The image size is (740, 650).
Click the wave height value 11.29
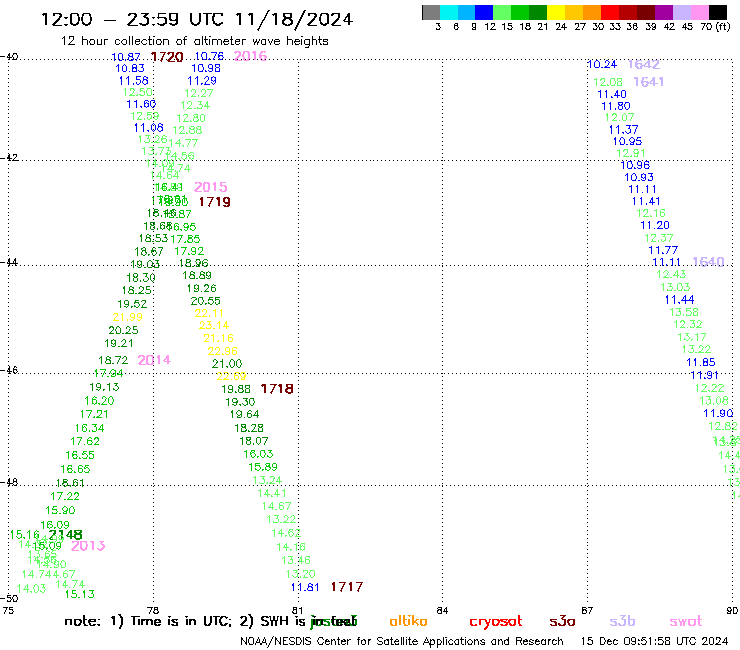[202, 81]
